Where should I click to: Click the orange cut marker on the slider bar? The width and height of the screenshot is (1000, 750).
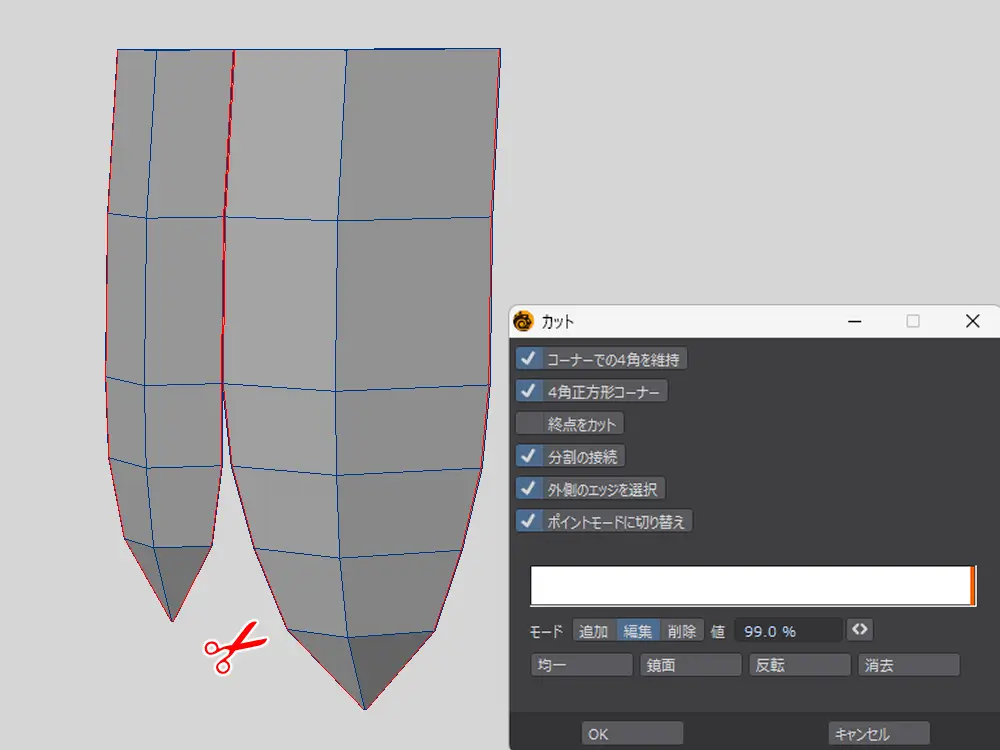[x=972, y=586]
